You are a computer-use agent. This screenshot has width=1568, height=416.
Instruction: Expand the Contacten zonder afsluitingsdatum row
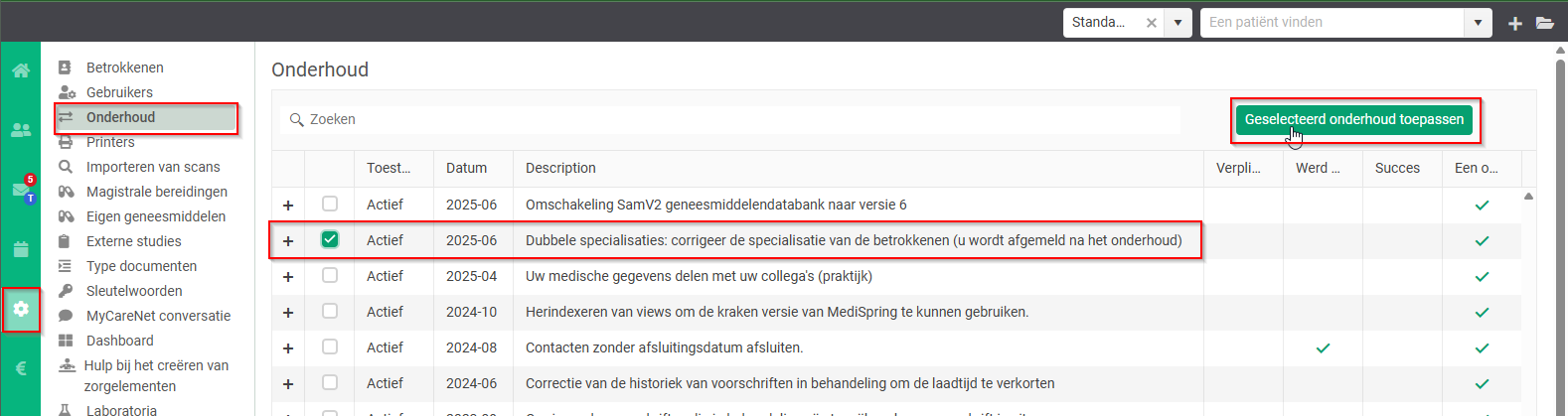point(288,348)
